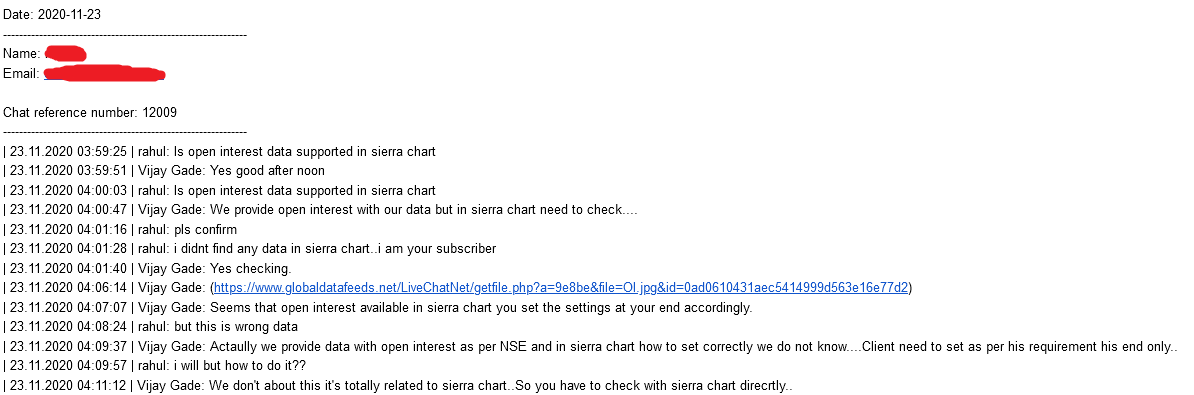Image resolution: width=1194 pixels, height=395 pixels.
Task: Click the Chat reference number 12009 line
Action: 90,113
